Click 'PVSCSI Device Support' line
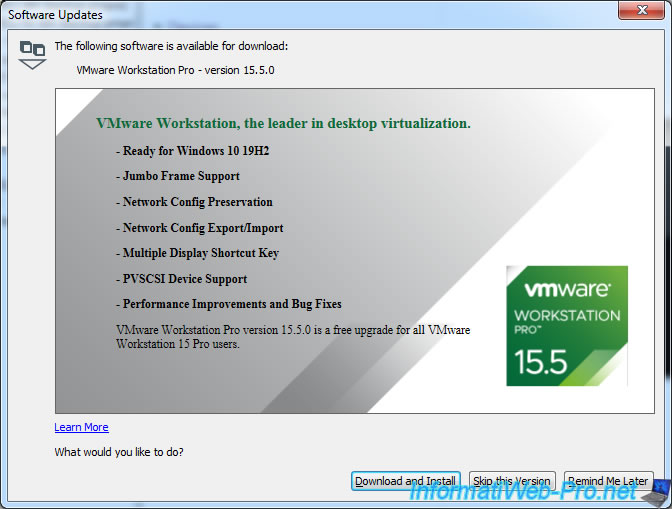672x509 pixels. click(181, 279)
